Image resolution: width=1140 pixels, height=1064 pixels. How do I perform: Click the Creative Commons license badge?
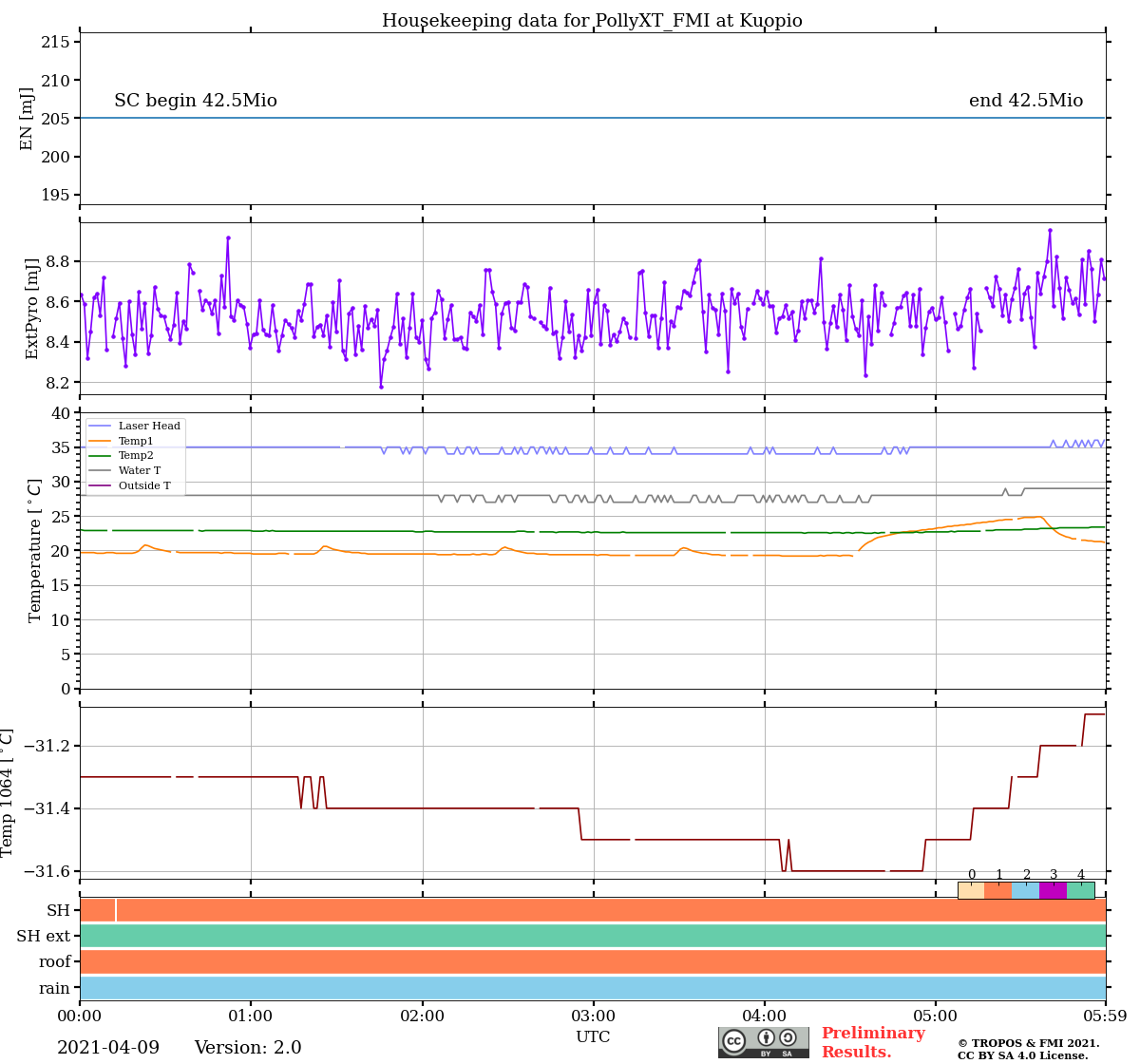point(764,1042)
